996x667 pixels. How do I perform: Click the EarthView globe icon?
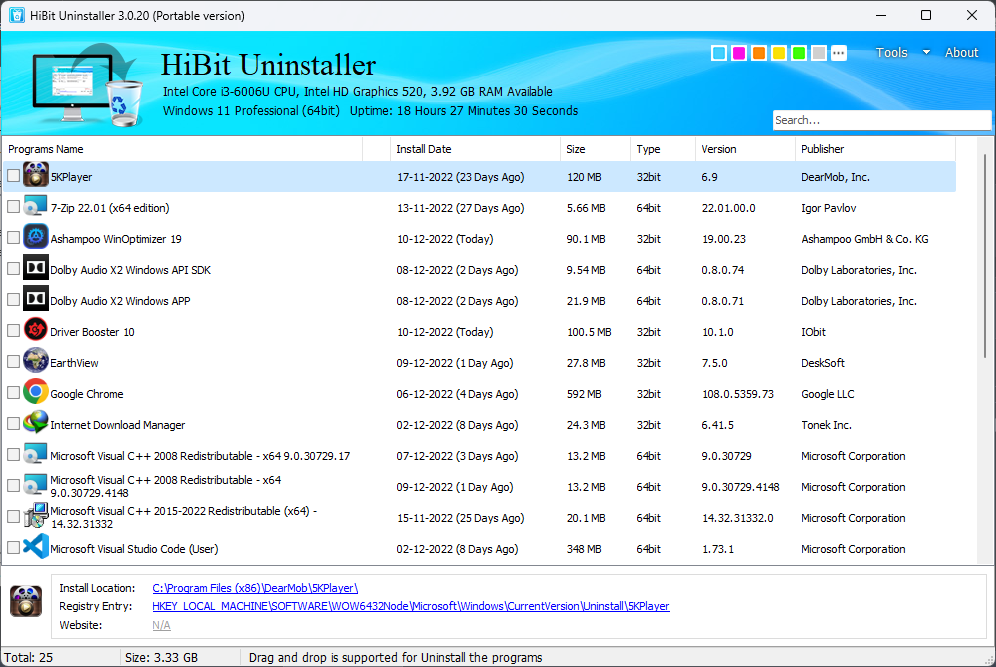pos(36,360)
